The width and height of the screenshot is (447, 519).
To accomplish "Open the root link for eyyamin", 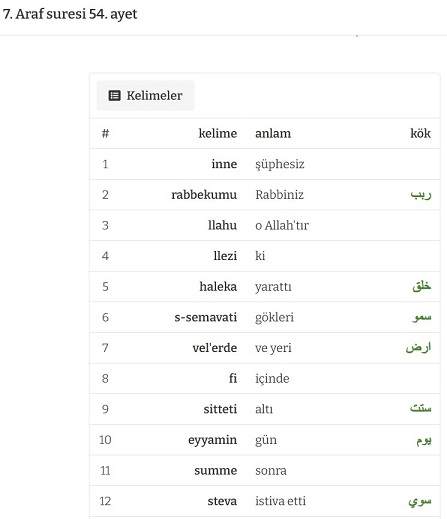I will pos(424,440).
